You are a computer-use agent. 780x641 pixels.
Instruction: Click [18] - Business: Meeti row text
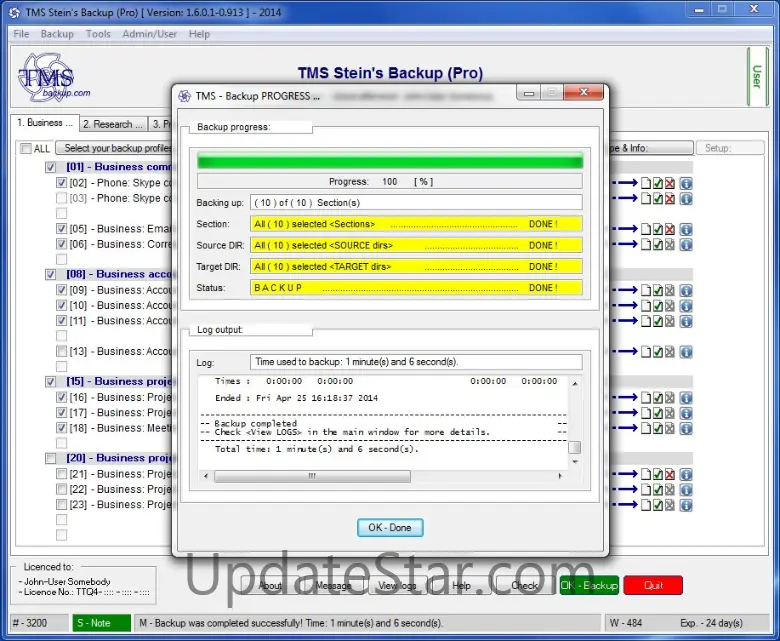tap(120, 428)
